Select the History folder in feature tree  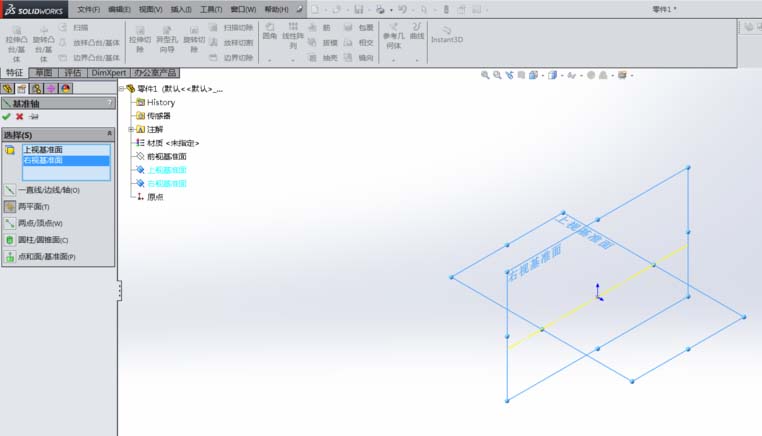pyautogui.click(x=160, y=102)
